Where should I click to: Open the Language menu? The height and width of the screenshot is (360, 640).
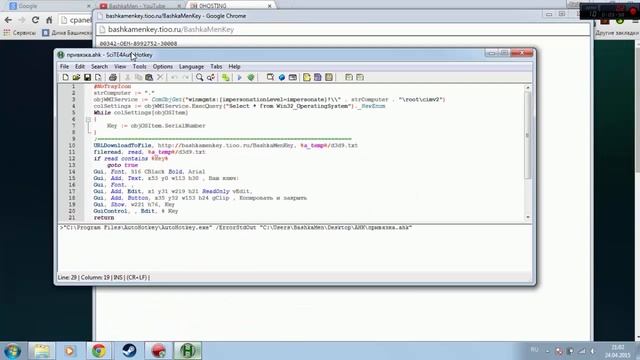click(x=191, y=67)
